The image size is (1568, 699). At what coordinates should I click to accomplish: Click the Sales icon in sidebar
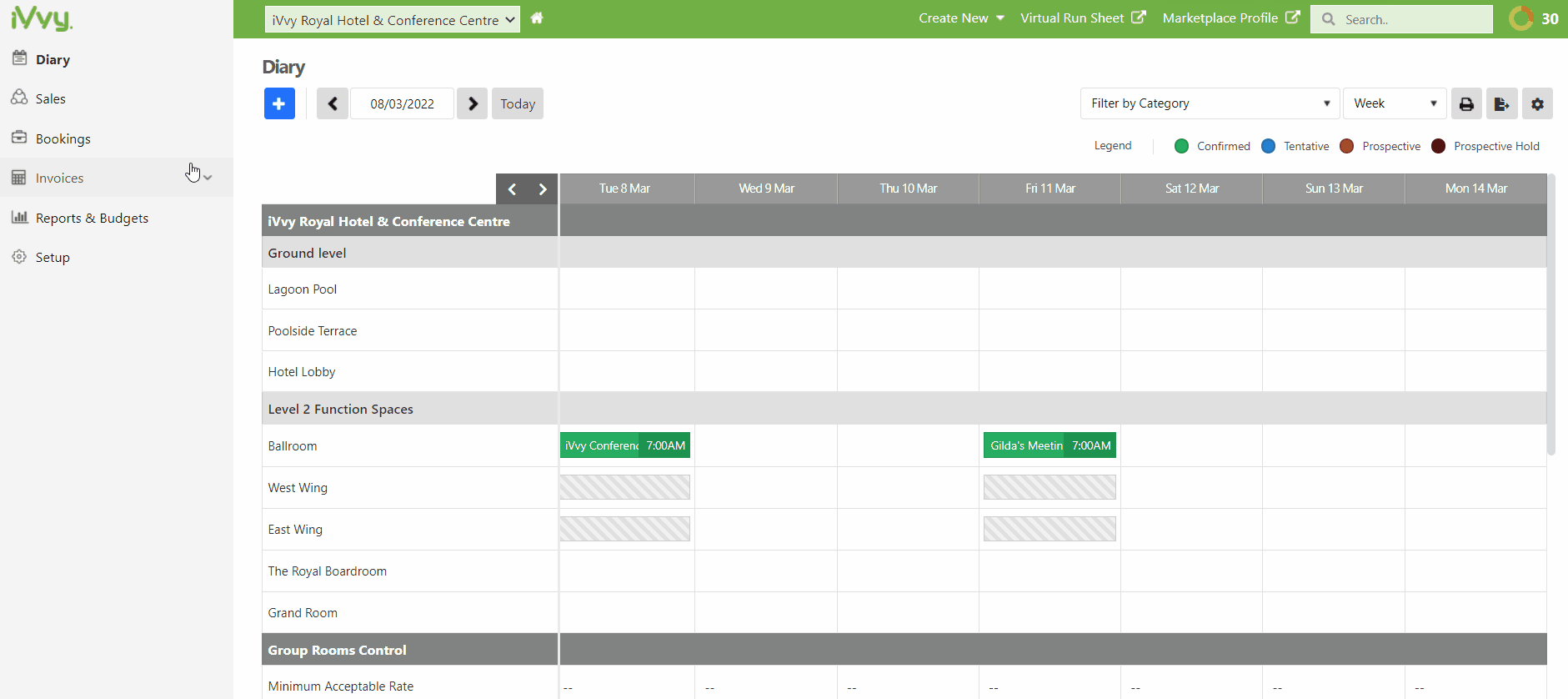point(19,98)
